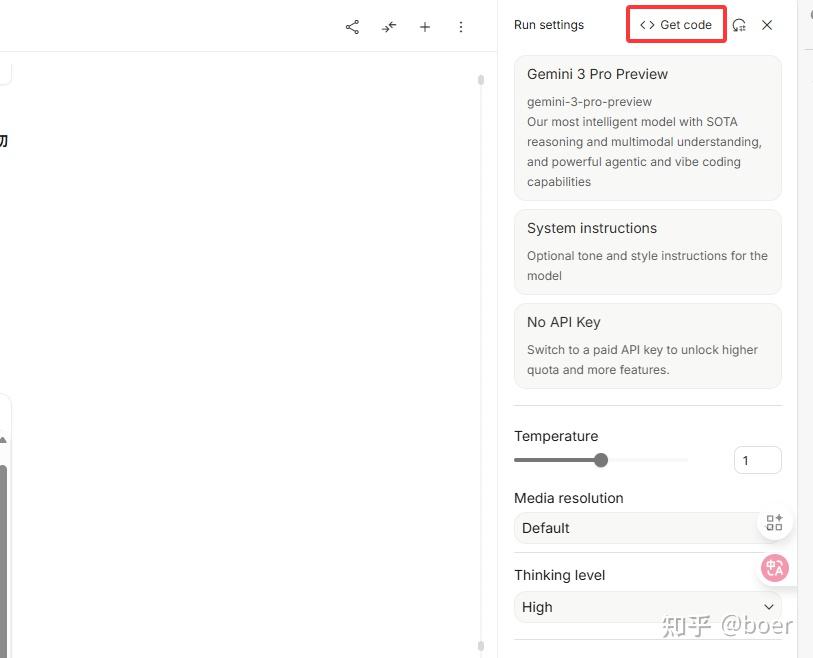Click the Media resolution label
This screenshot has height=658, width=813.
pos(568,498)
